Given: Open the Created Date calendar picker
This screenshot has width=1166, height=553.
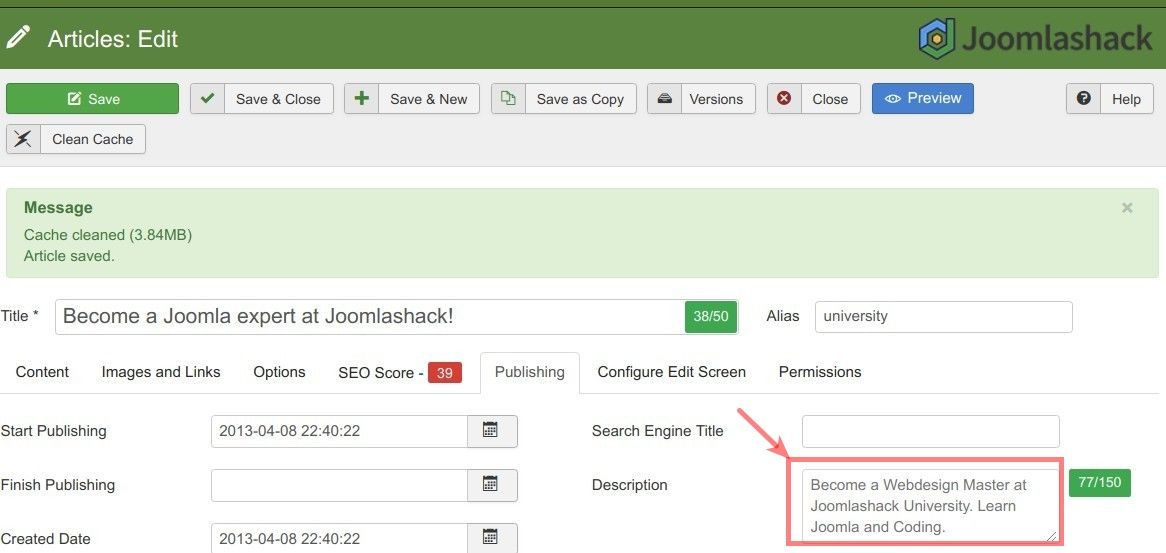Looking at the screenshot, I should tap(492, 538).
